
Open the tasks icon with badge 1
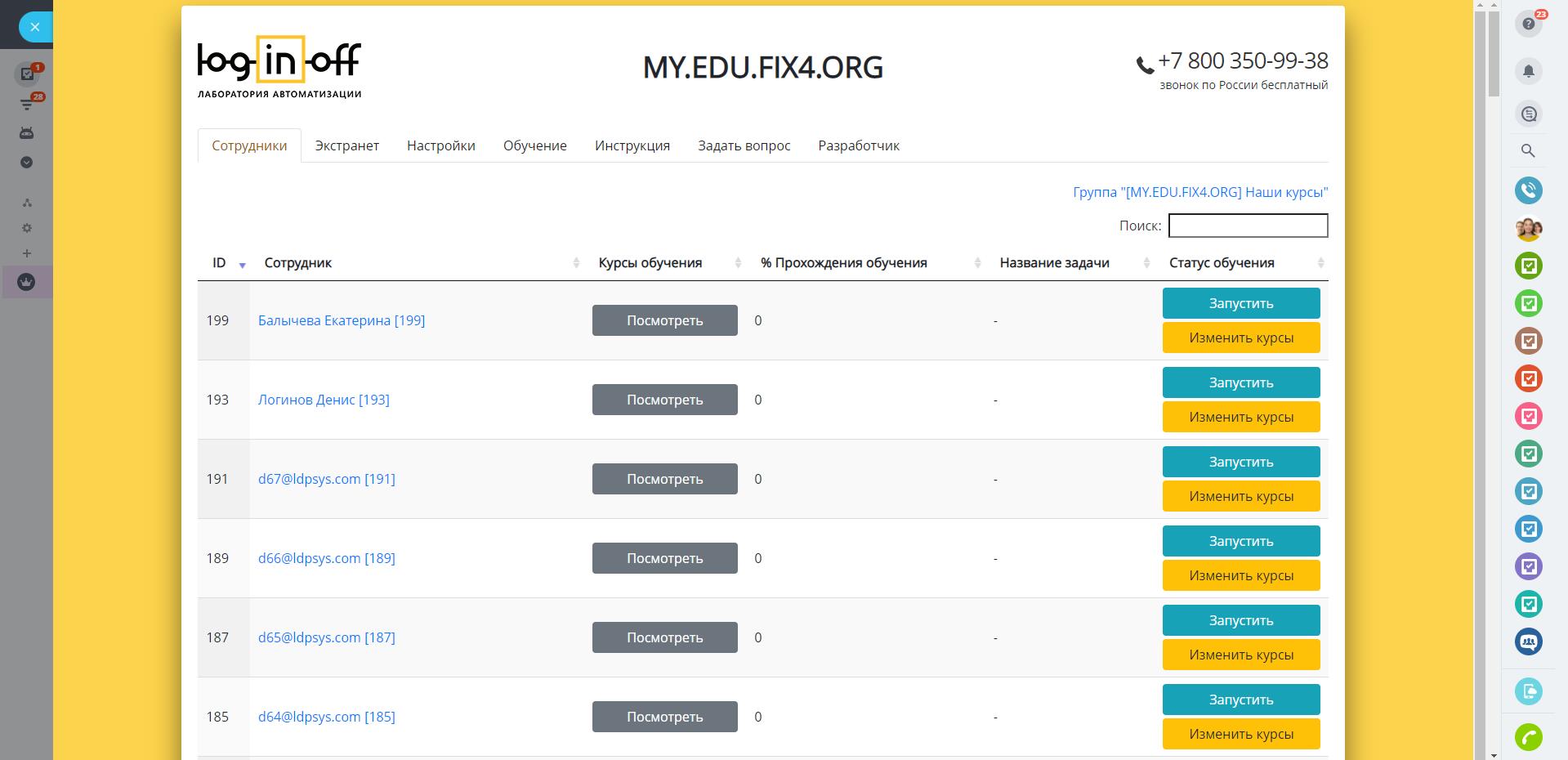27,74
